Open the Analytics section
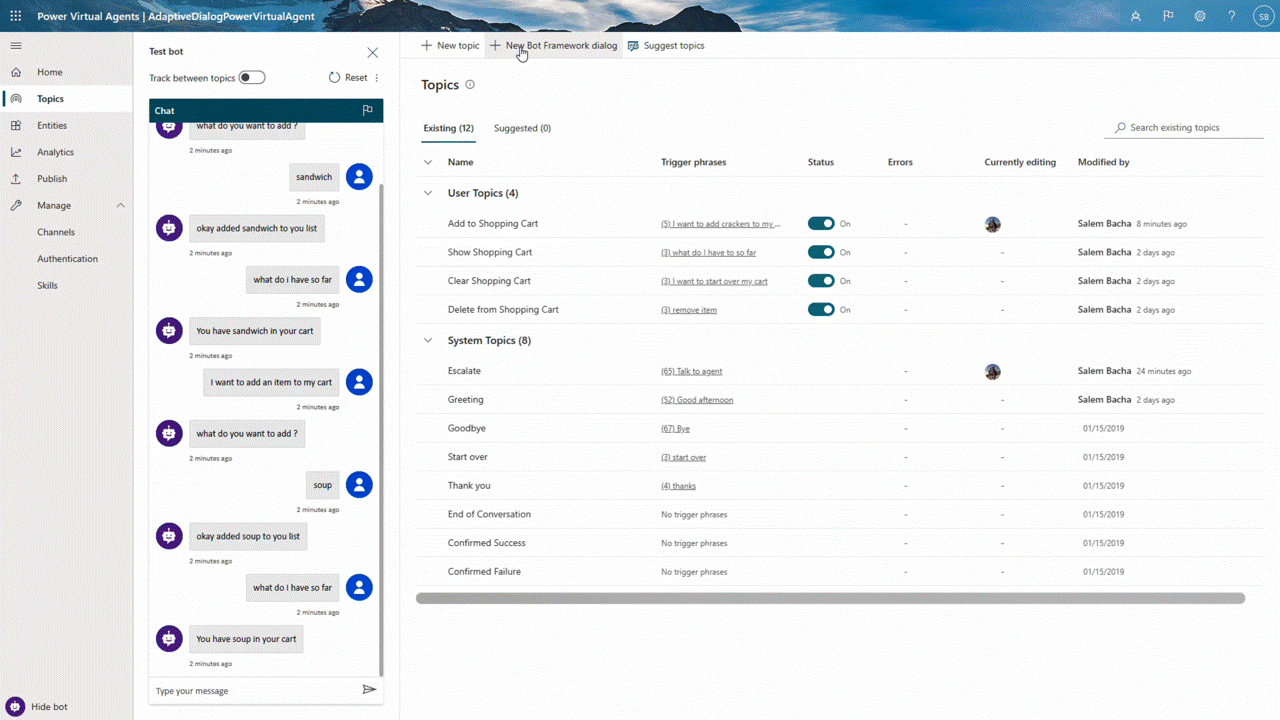 [15, 151]
